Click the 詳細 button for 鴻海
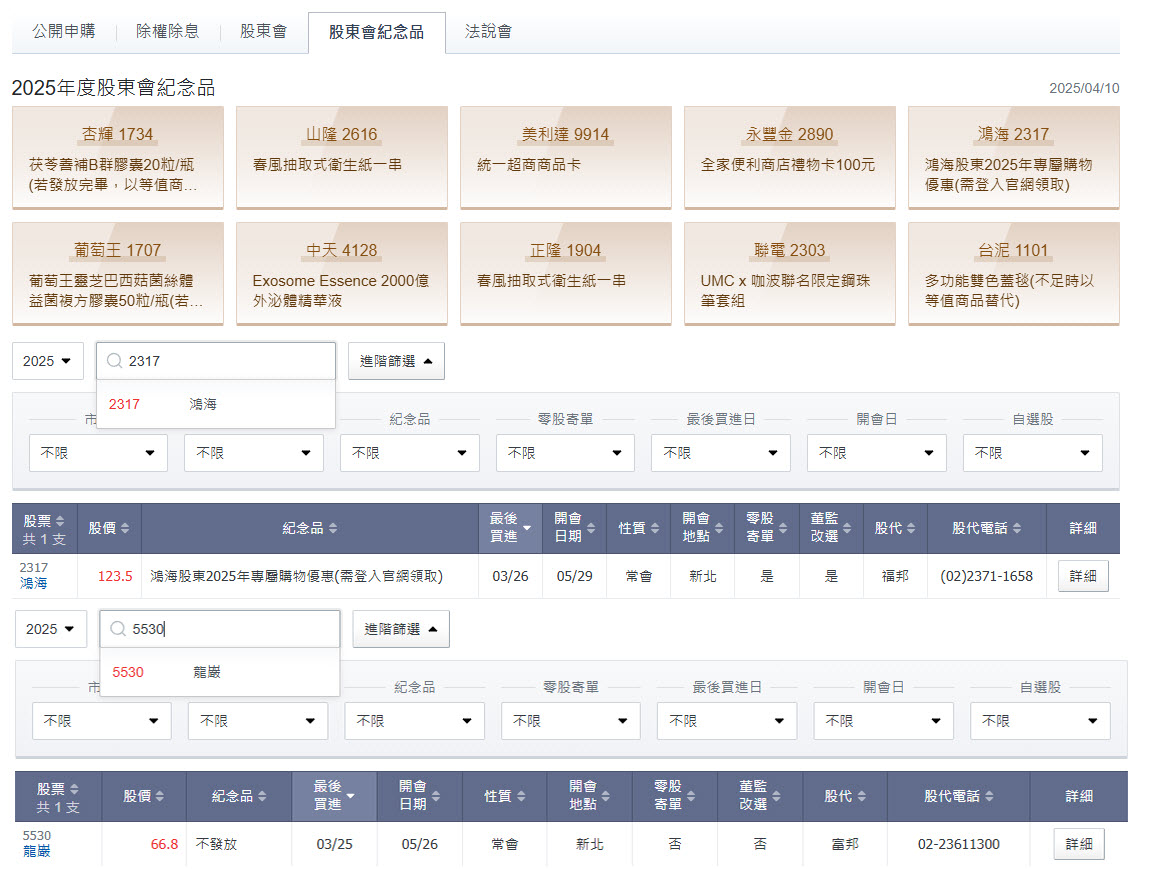This screenshot has width=1163, height=869. coord(1083,576)
